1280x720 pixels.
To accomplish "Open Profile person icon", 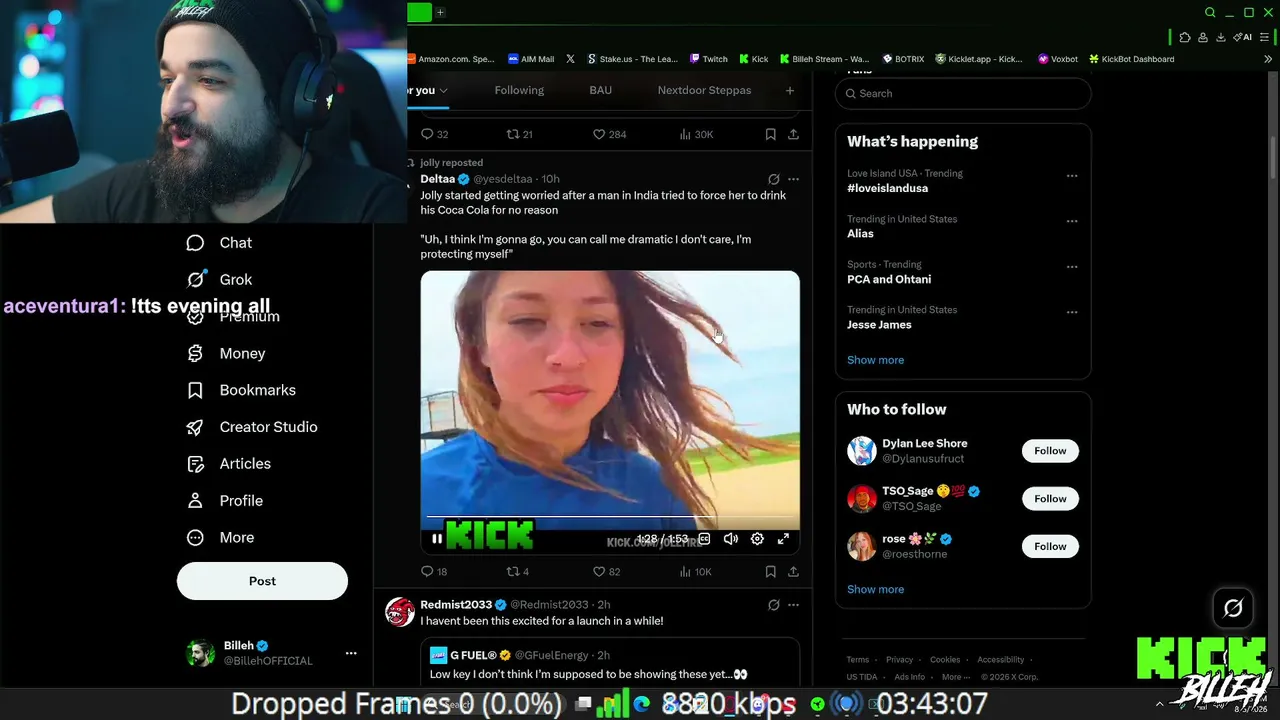I will coord(196,501).
